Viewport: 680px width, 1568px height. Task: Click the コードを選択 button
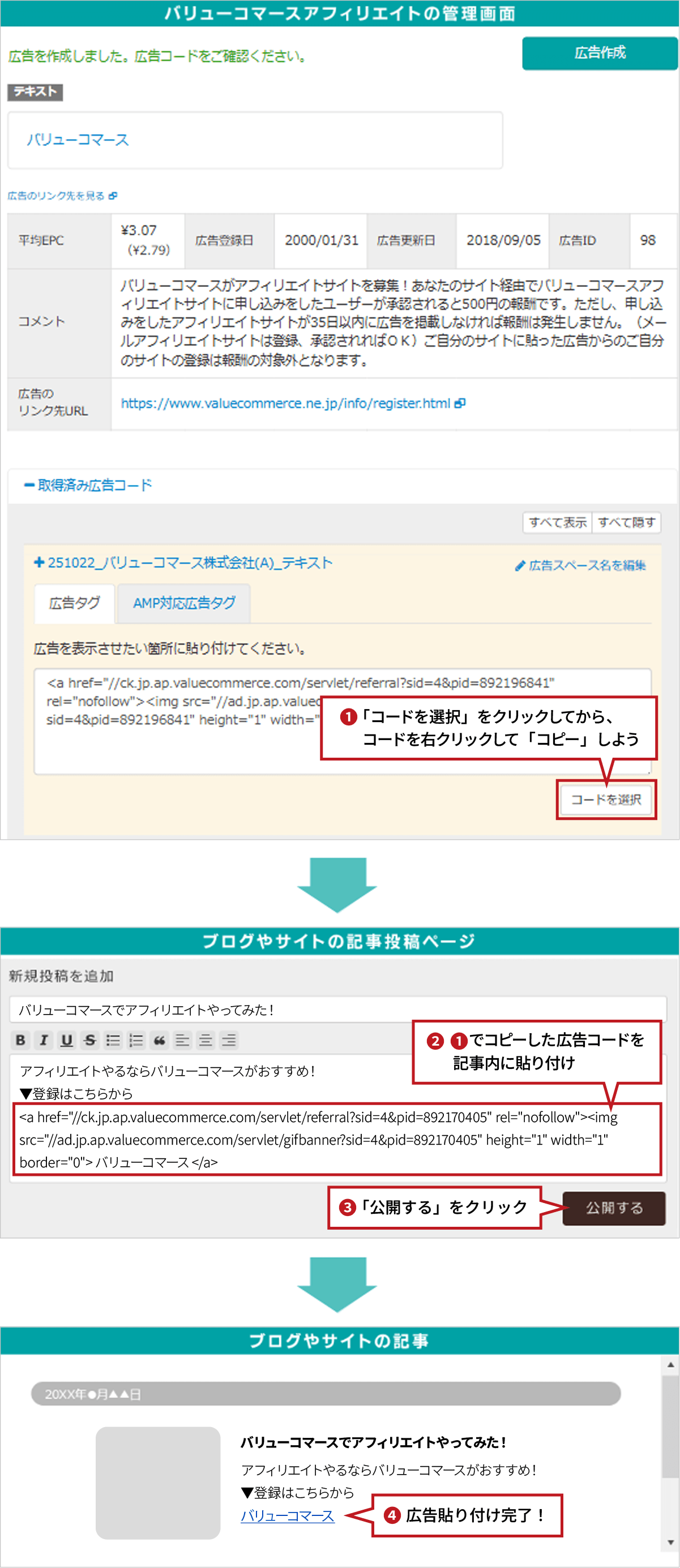point(606,799)
